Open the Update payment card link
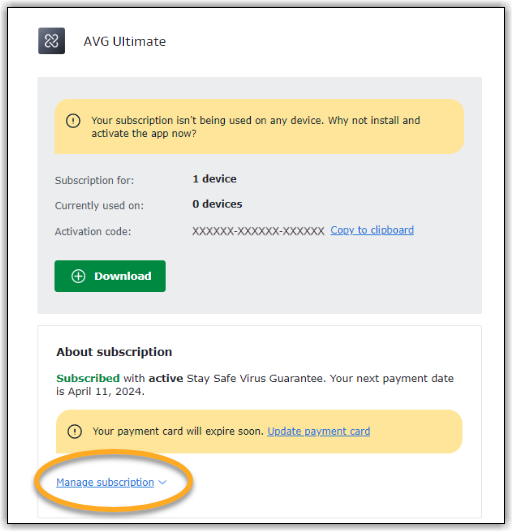 [319, 432]
